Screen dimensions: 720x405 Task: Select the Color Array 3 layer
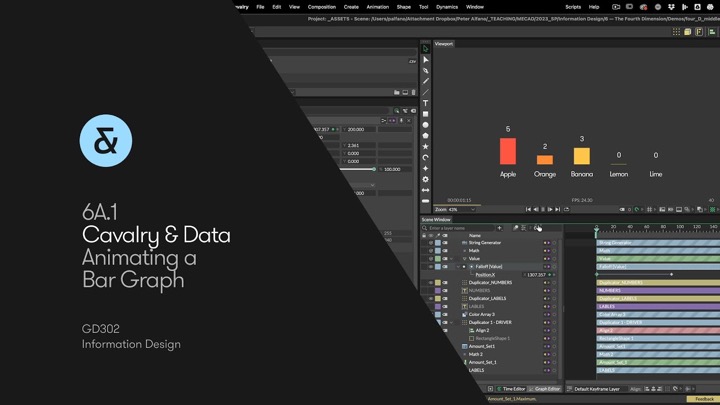[481, 315]
